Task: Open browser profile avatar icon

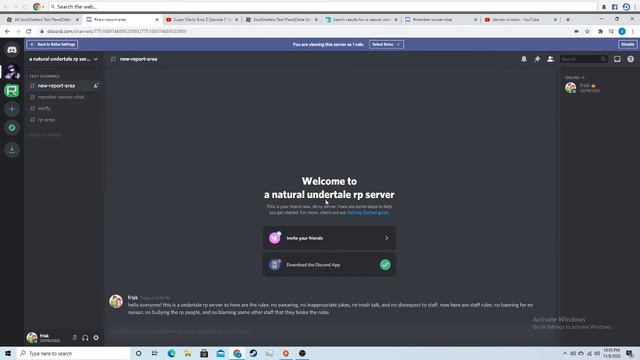Action: pyautogui.click(x=622, y=31)
